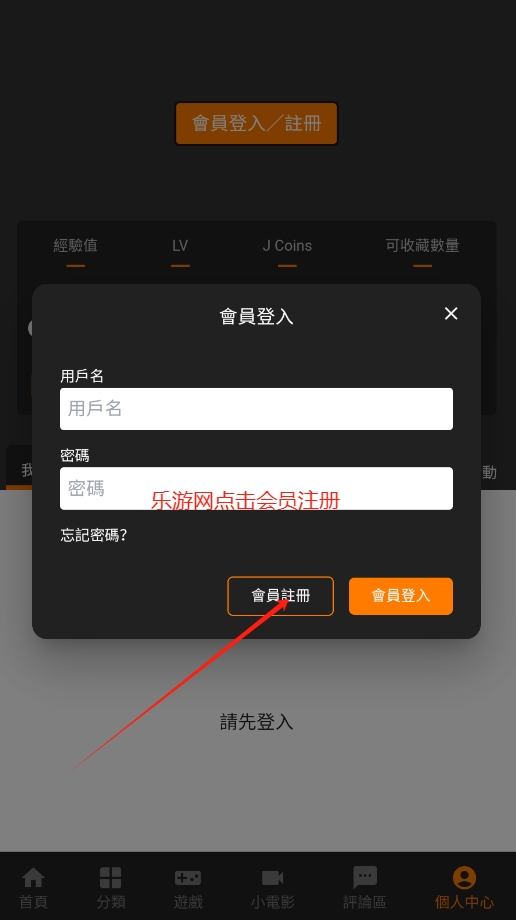This screenshot has height=920, width=516.
Task: Open the 遊戲 gamepad icon
Action: click(x=188, y=878)
